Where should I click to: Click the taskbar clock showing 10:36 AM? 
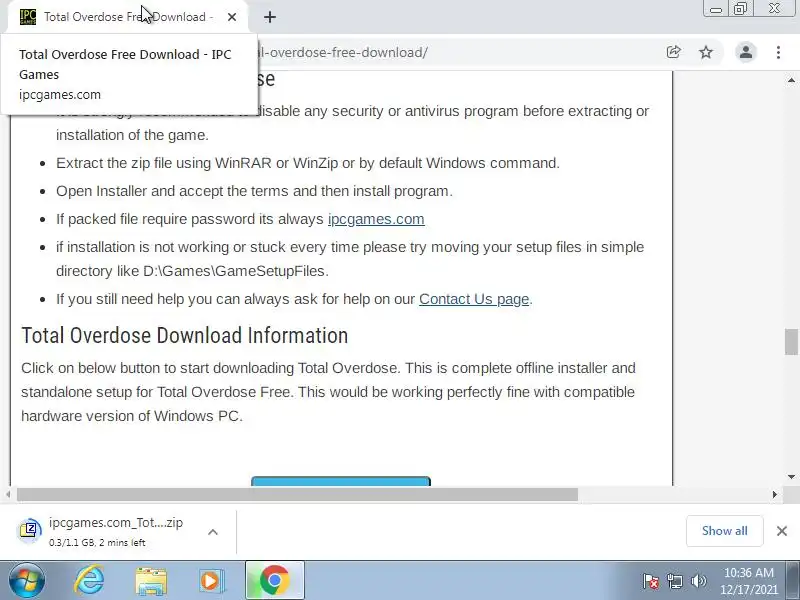[x=748, y=581]
